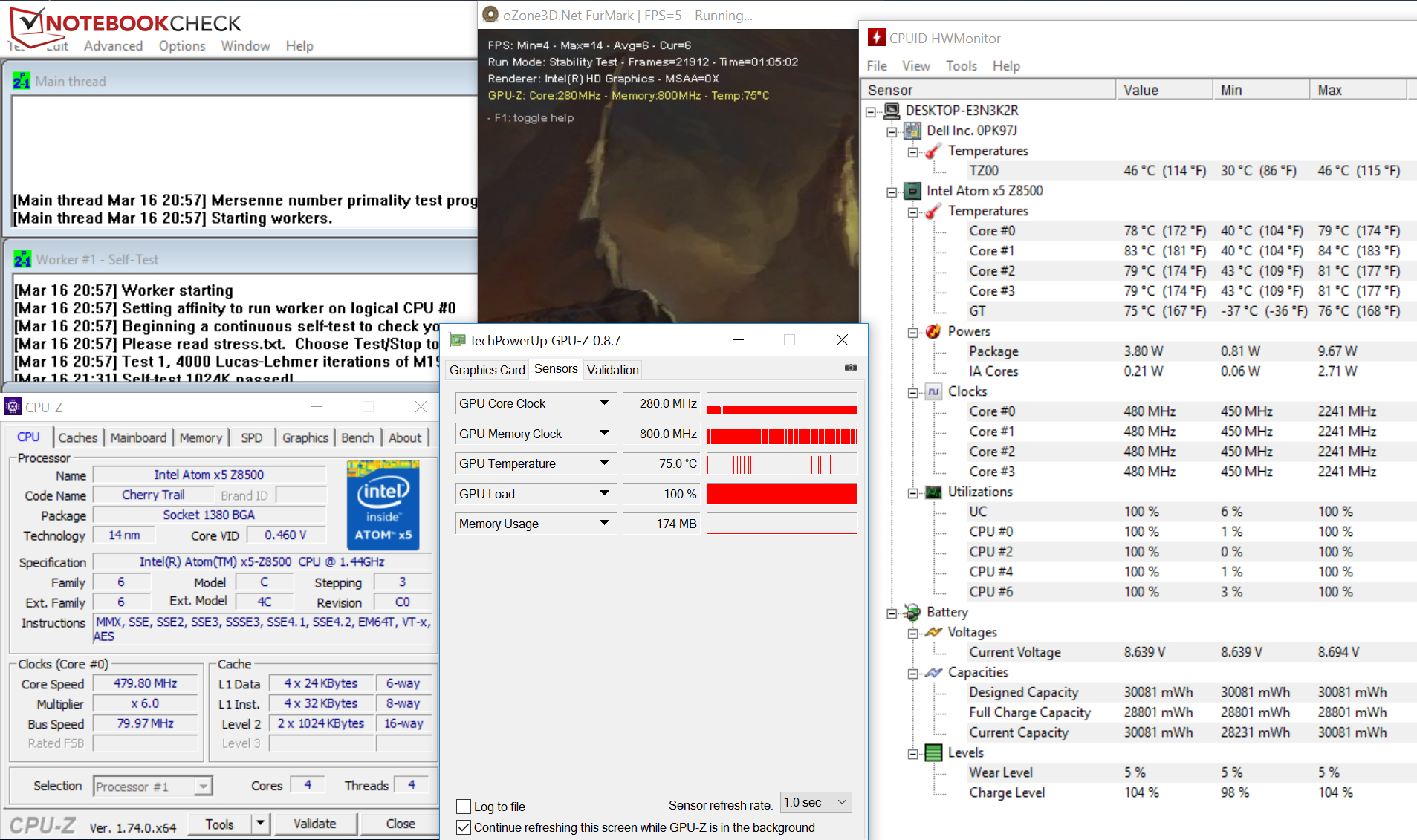This screenshot has width=1417, height=840.
Task: Open the GPU Core Clock sensor dropdown
Action: (x=605, y=403)
